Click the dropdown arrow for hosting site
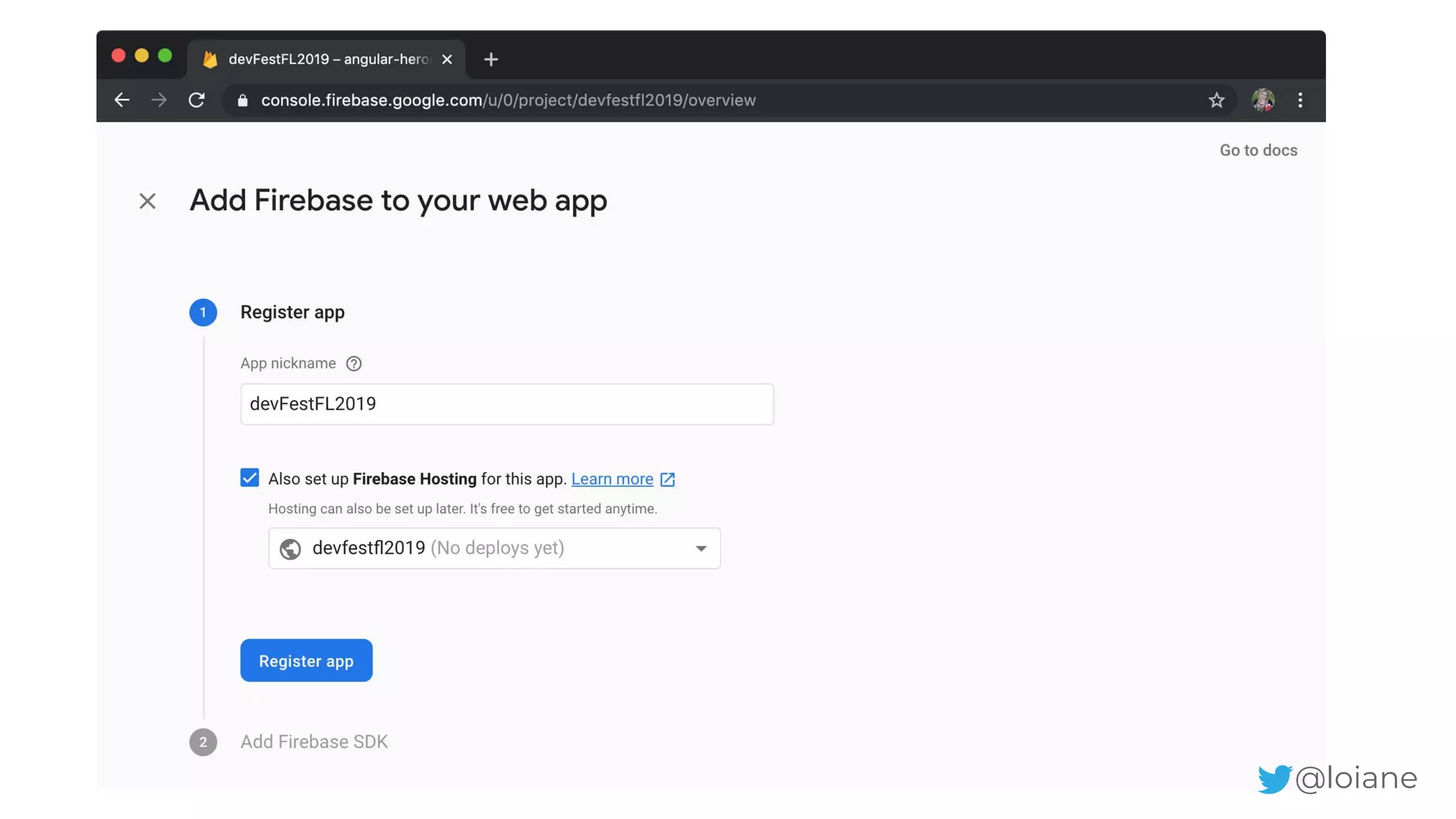 (701, 548)
